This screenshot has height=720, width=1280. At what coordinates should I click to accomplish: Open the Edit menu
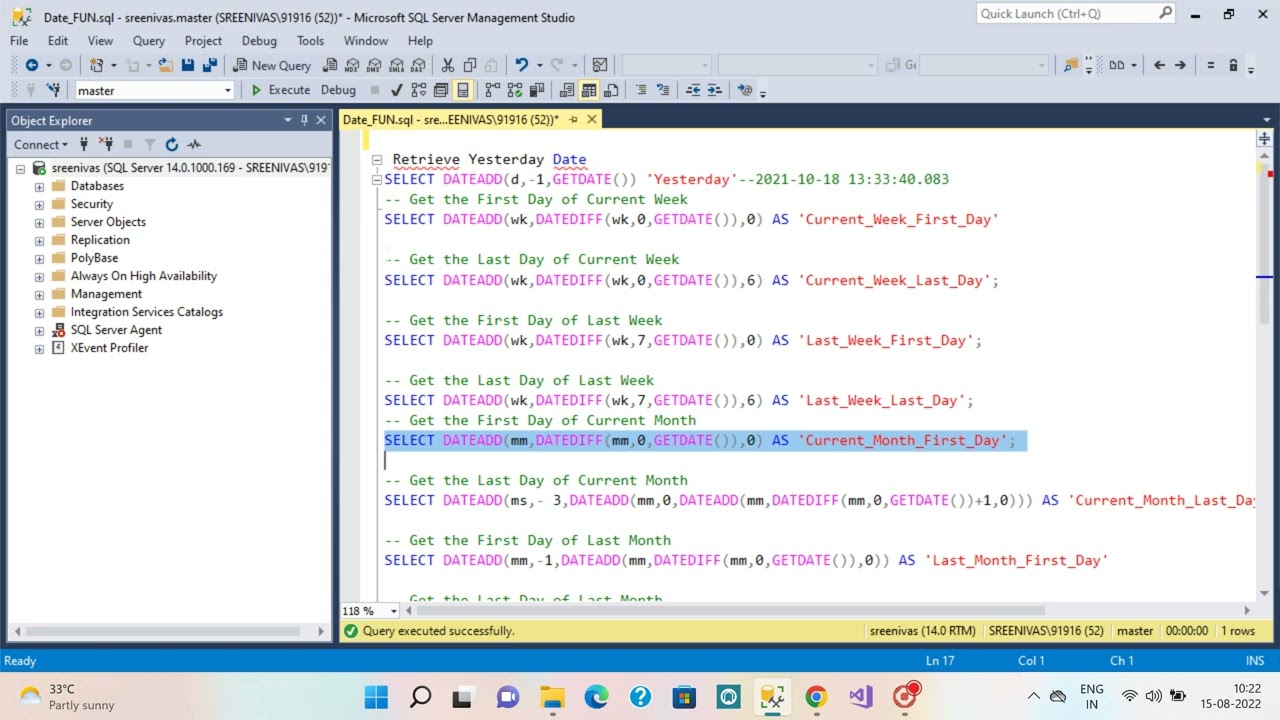click(x=58, y=41)
